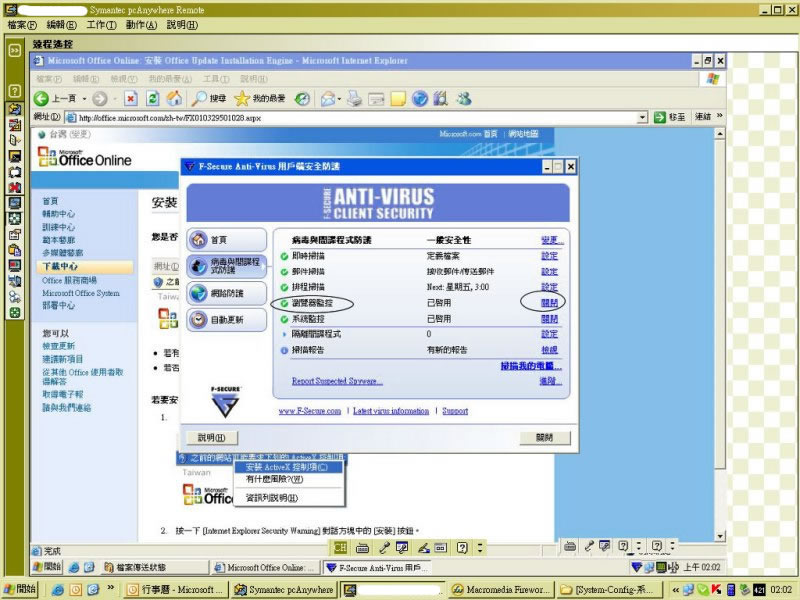Open the address bar URL dropdown
The width and height of the screenshot is (800, 600).
(642, 117)
